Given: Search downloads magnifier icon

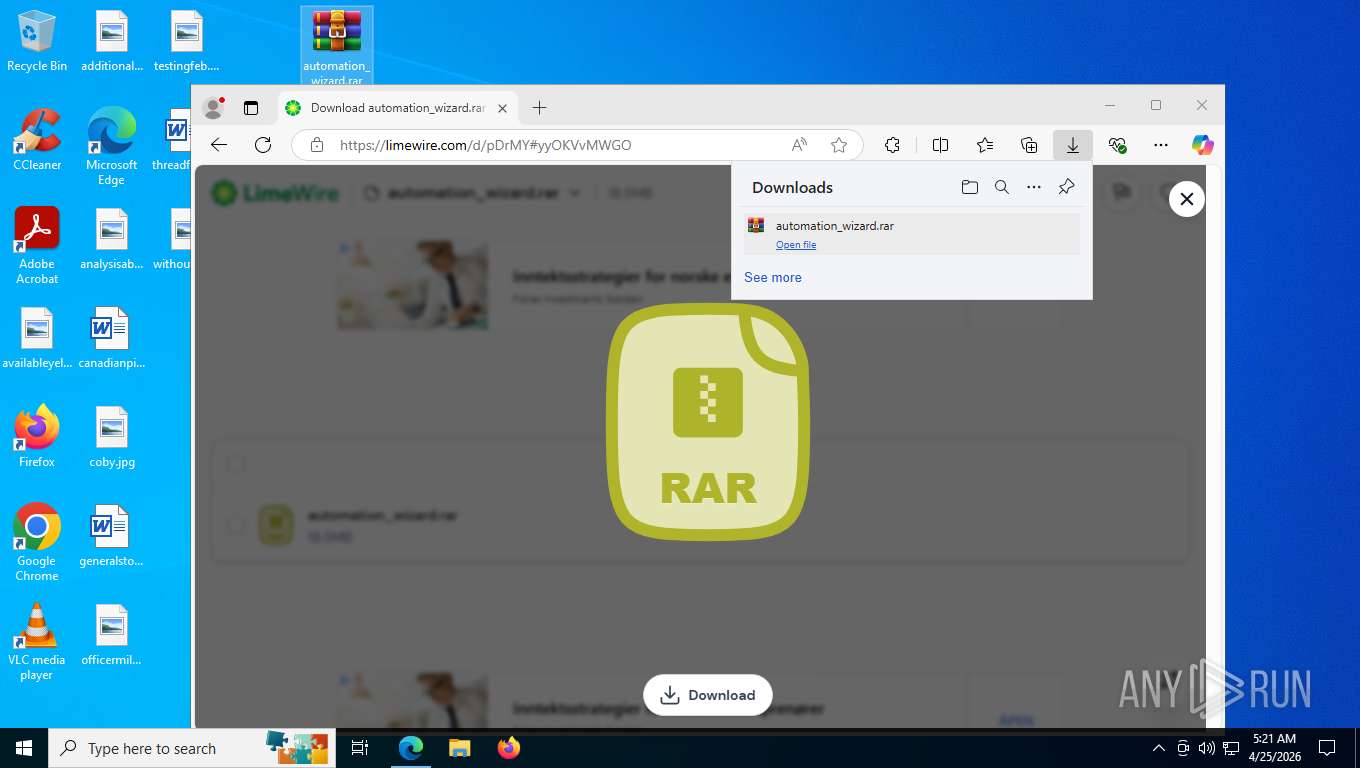Looking at the screenshot, I should click(x=1001, y=187).
